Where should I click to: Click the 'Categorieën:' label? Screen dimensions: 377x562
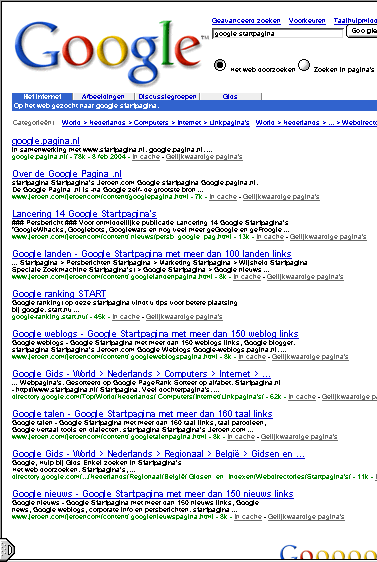tap(33, 123)
